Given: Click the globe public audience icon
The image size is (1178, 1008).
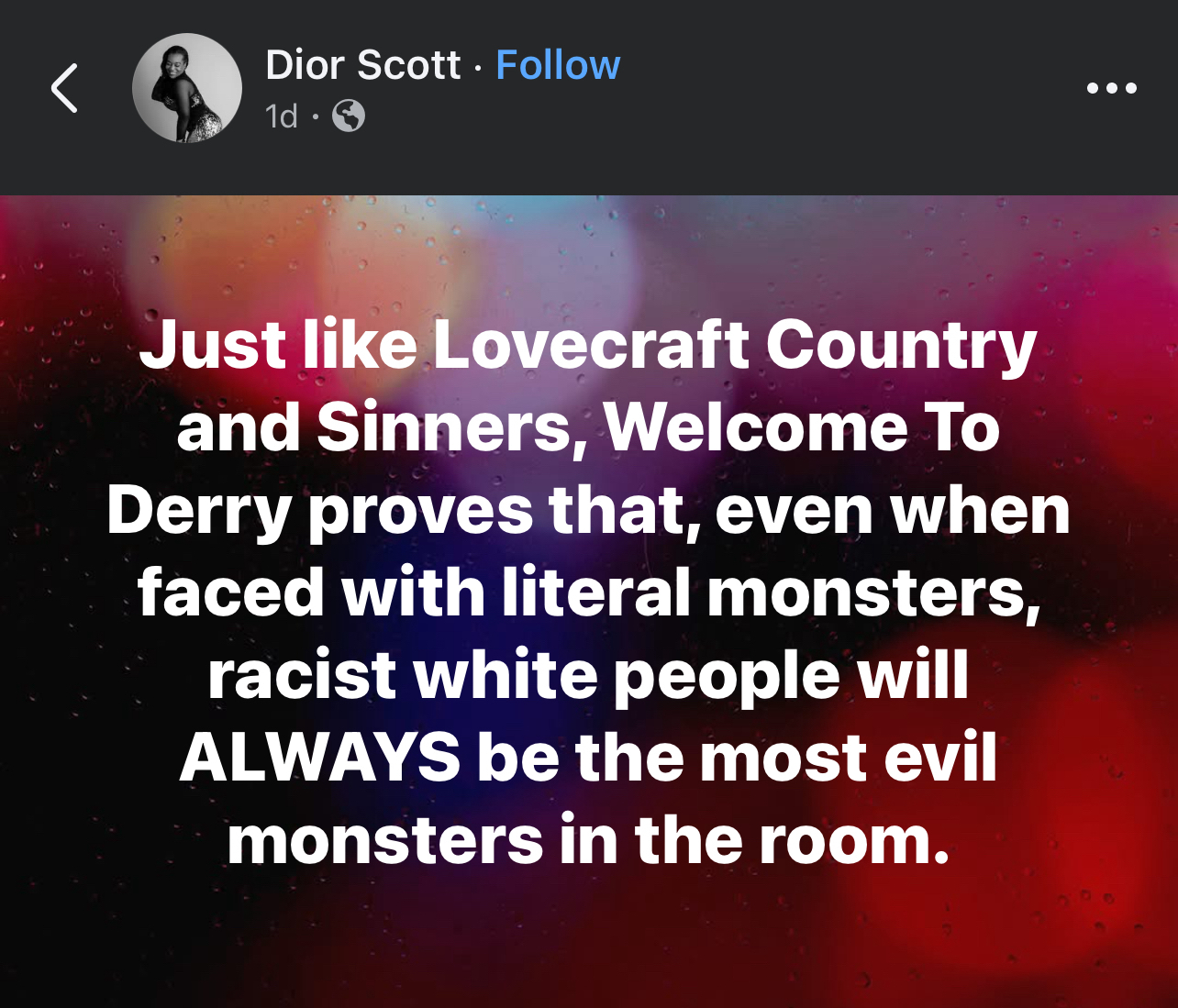Looking at the screenshot, I should point(349,116).
